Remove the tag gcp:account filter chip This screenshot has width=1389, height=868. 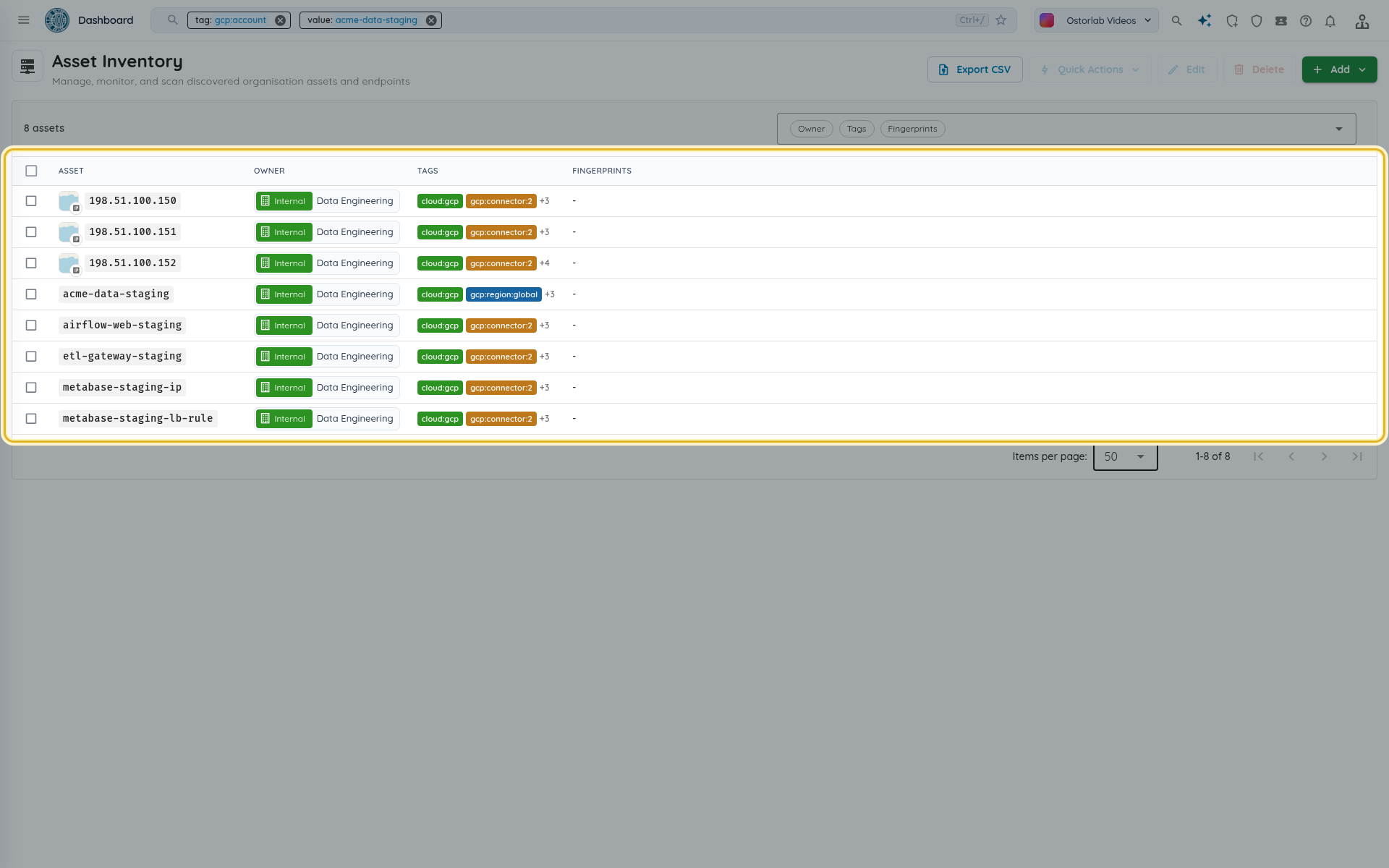(x=280, y=20)
